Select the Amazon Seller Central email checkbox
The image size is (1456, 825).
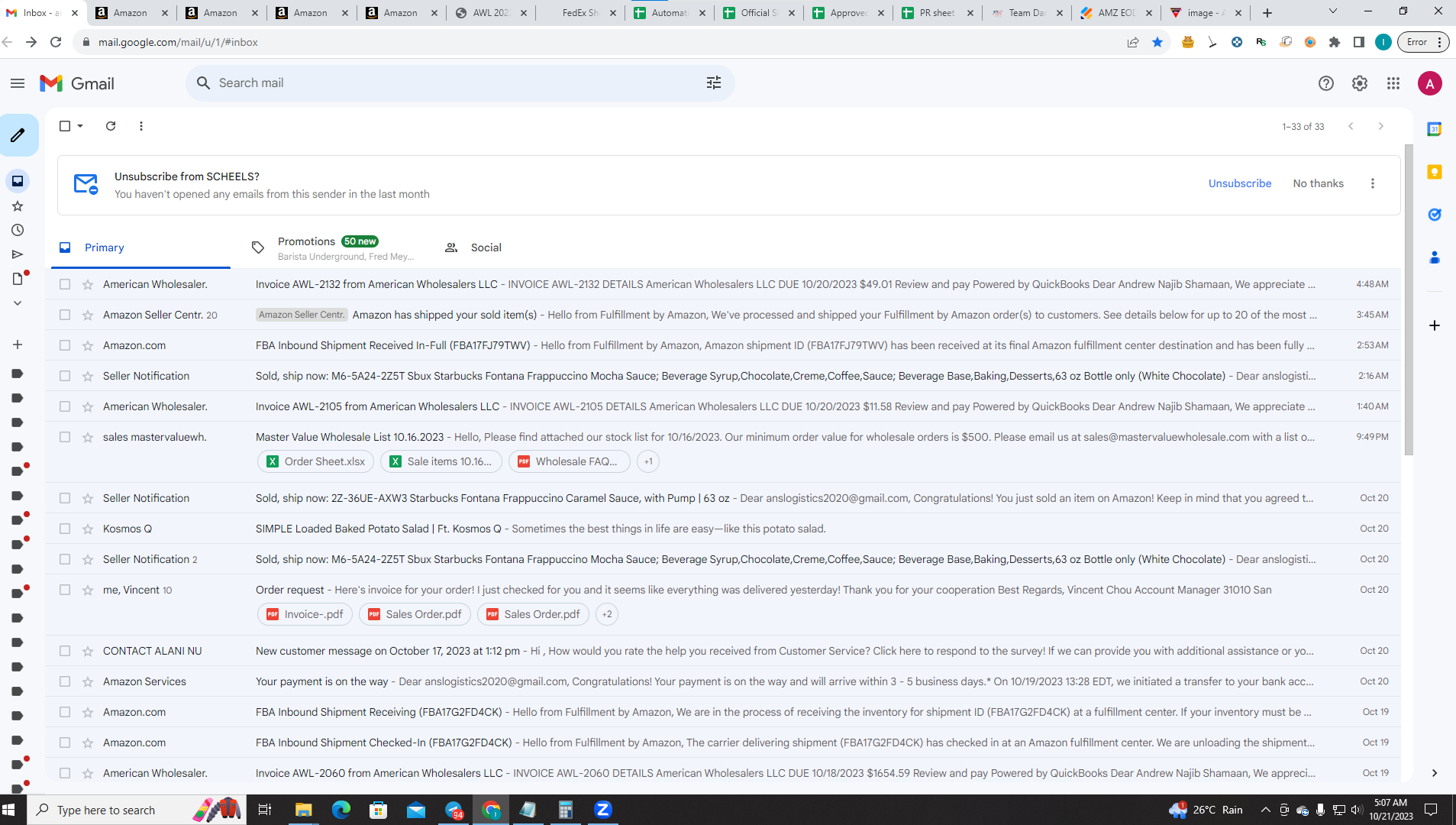tap(65, 315)
